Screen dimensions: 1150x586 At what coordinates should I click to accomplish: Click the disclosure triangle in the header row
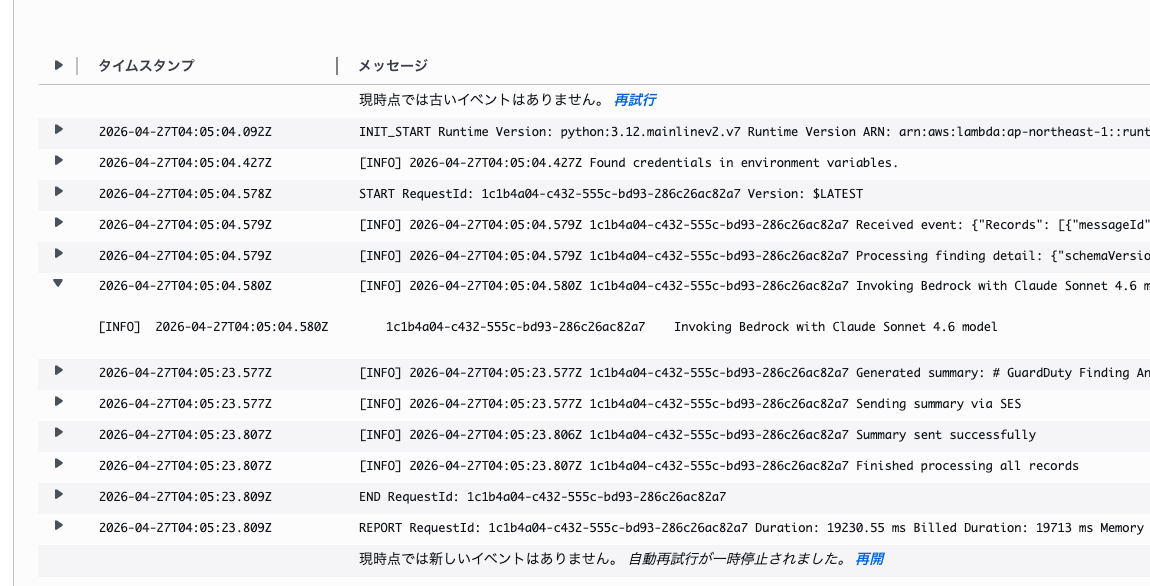(59, 65)
